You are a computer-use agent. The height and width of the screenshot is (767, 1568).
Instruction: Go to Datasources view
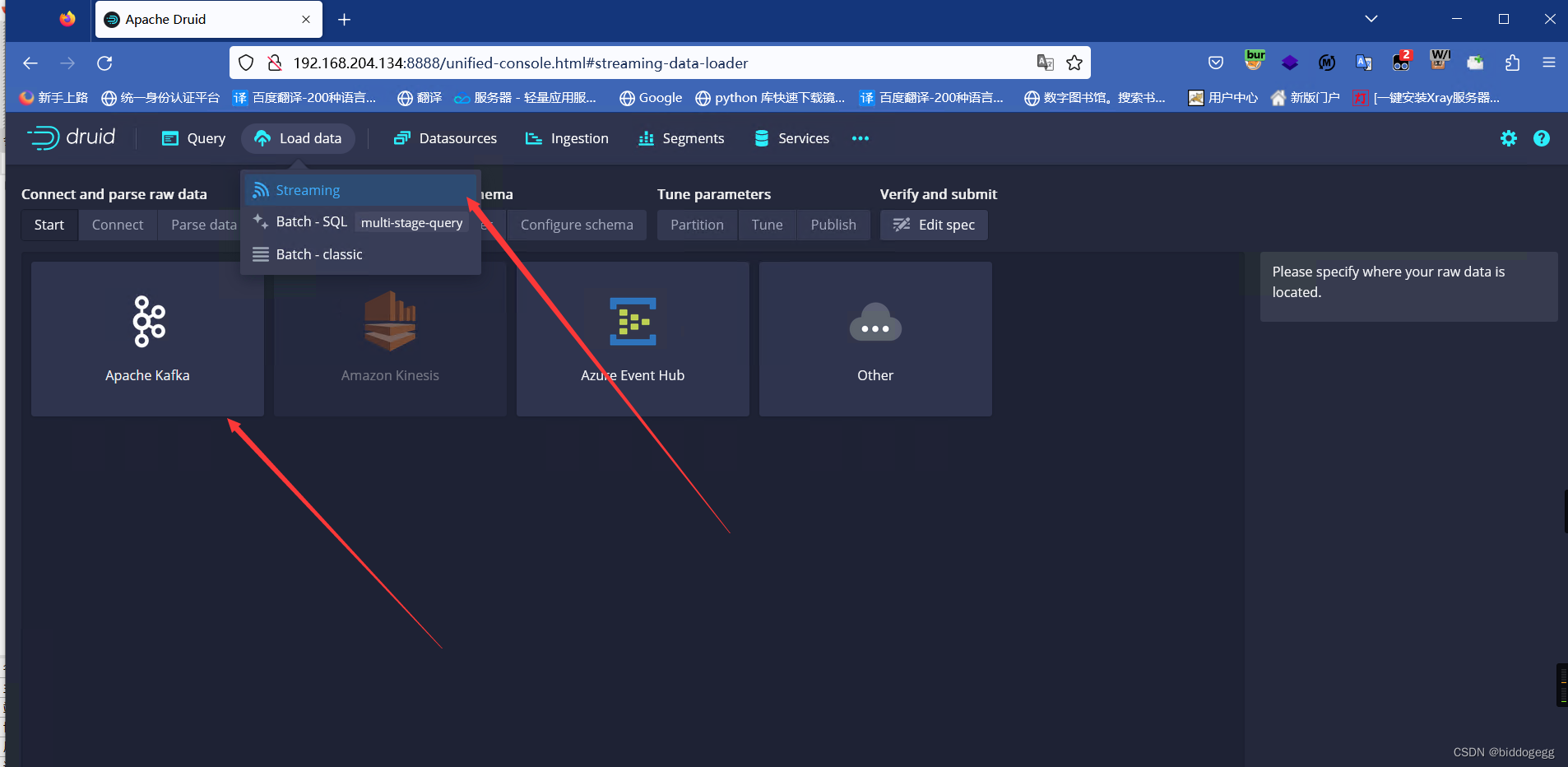coord(445,138)
